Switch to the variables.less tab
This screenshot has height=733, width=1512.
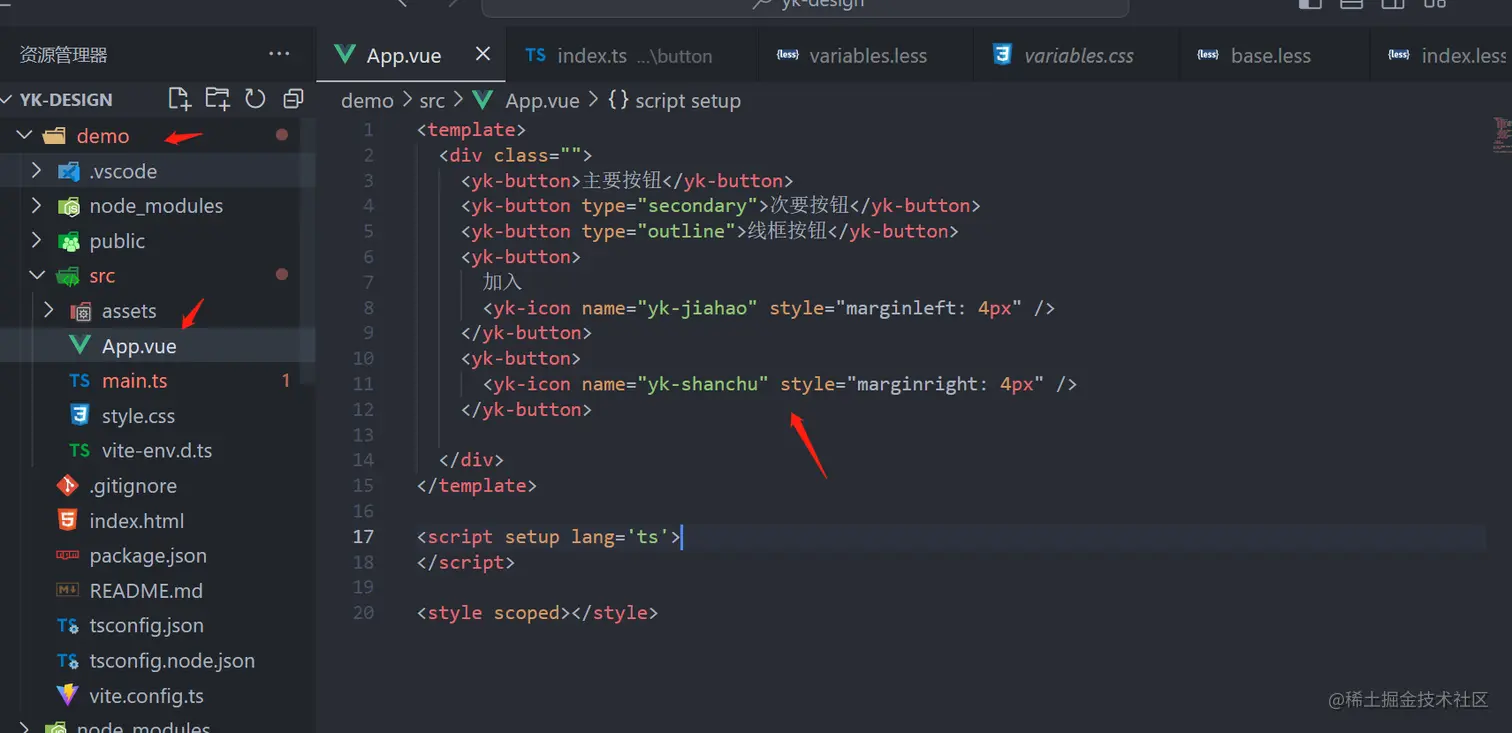coord(865,55)
